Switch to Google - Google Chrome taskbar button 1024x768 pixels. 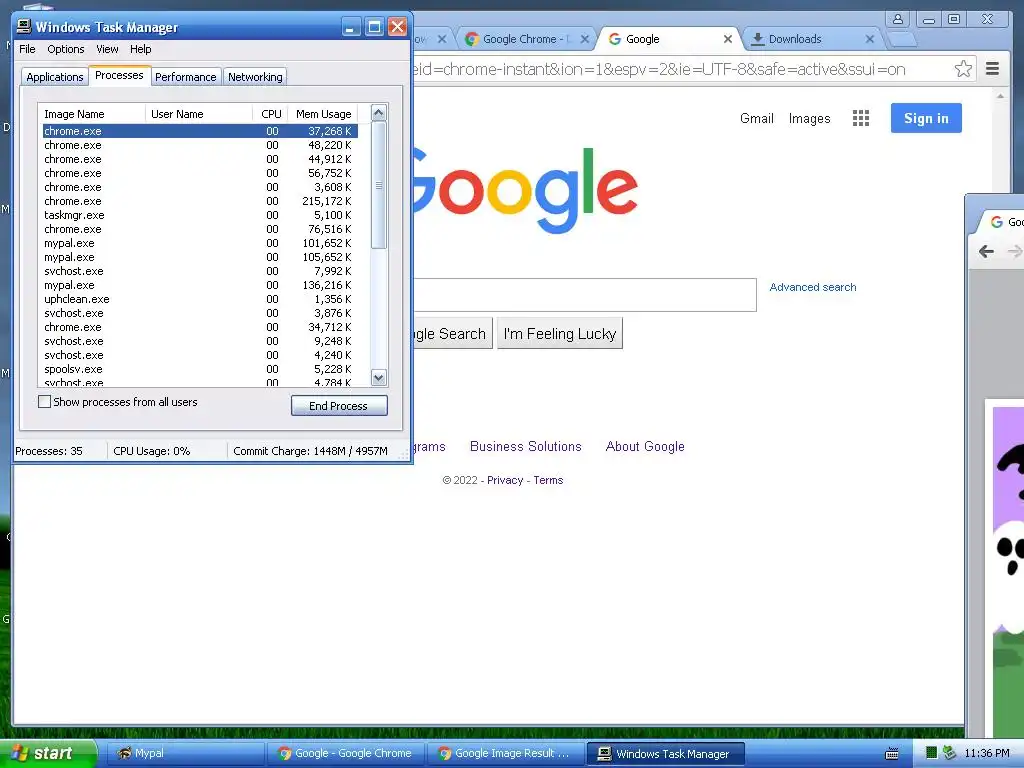coord(346,753)
